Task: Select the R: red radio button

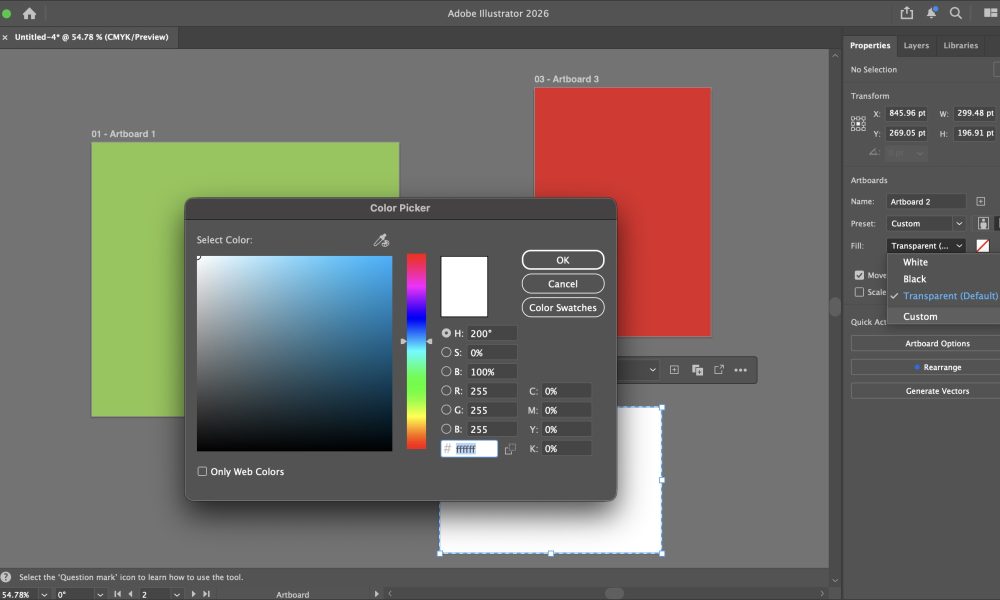Action: pos(446,391)
